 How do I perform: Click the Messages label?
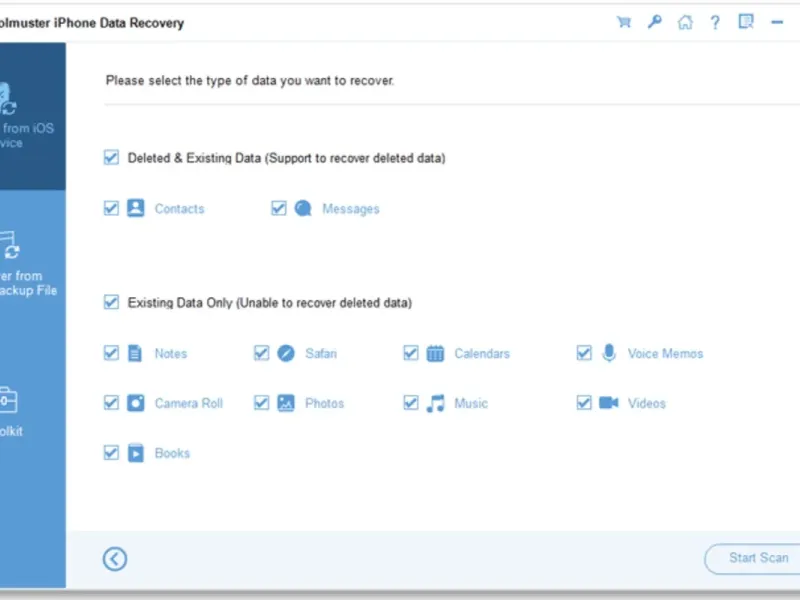[x=351, y=209]
